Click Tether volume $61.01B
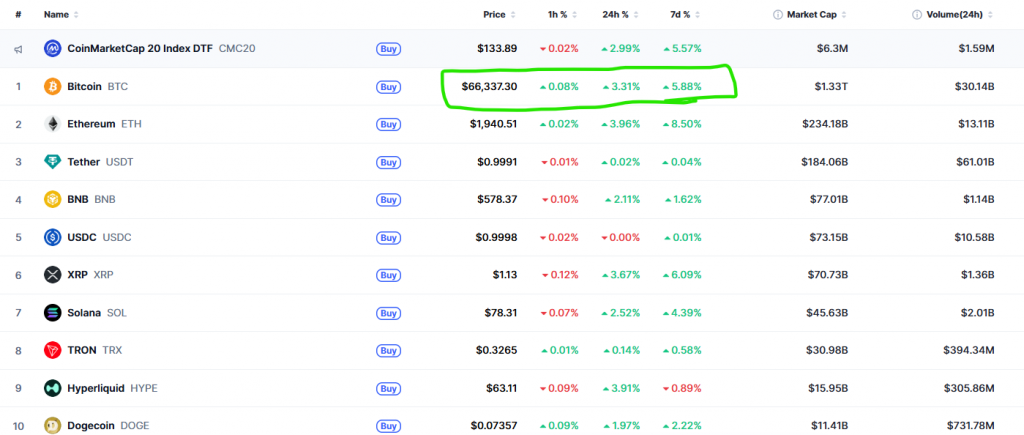 click(975, 162)
